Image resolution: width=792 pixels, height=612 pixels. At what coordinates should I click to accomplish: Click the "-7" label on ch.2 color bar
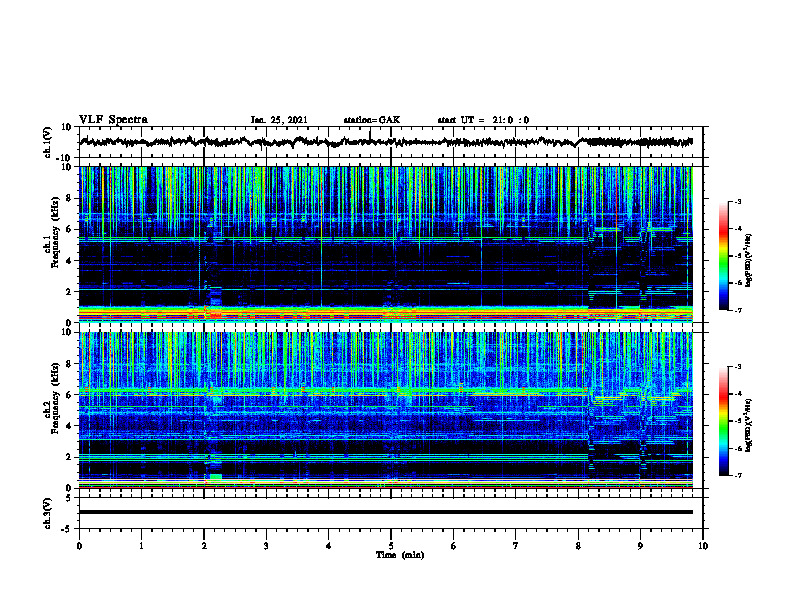pos(738,475)
